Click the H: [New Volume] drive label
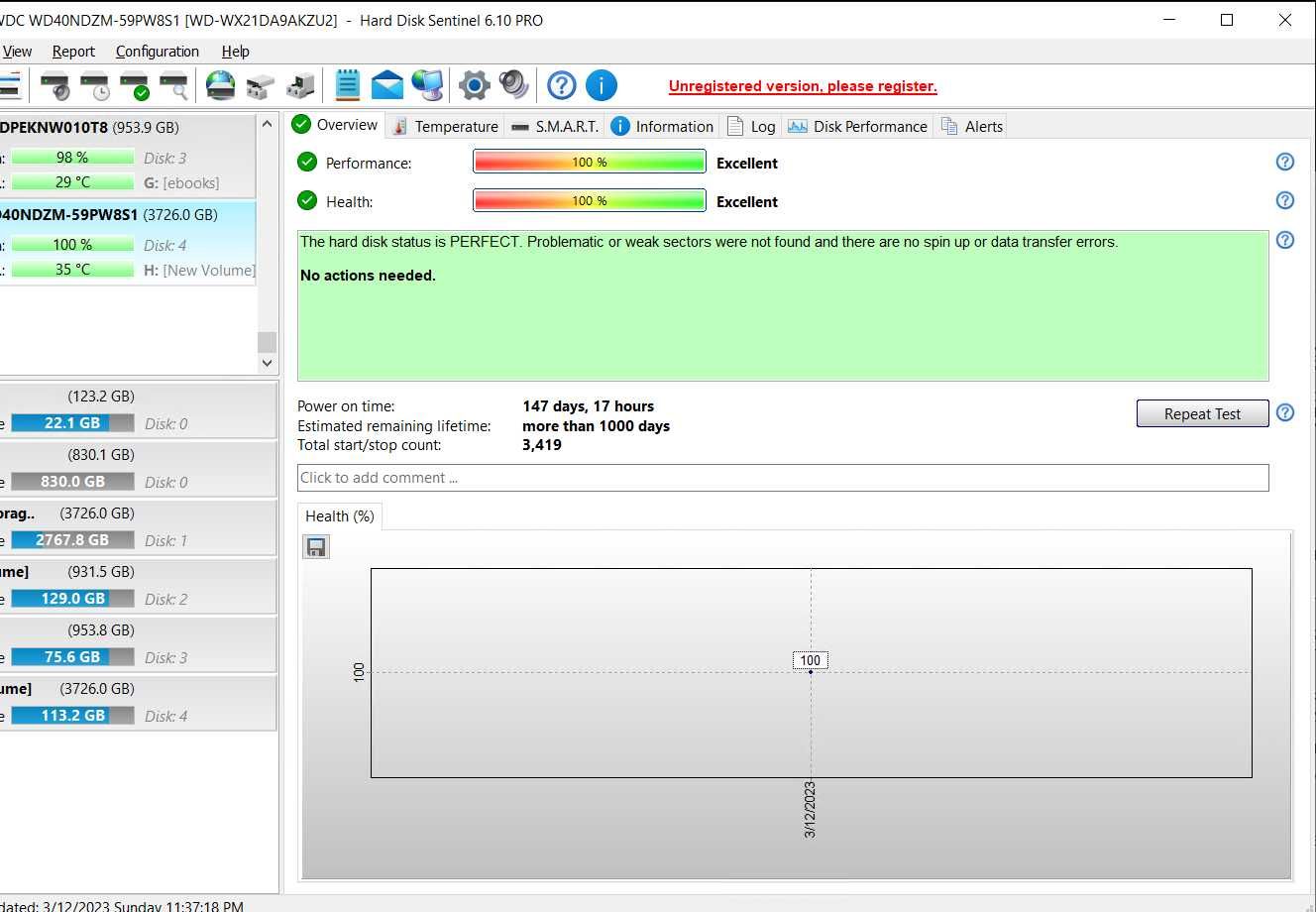 coord(199,270)
